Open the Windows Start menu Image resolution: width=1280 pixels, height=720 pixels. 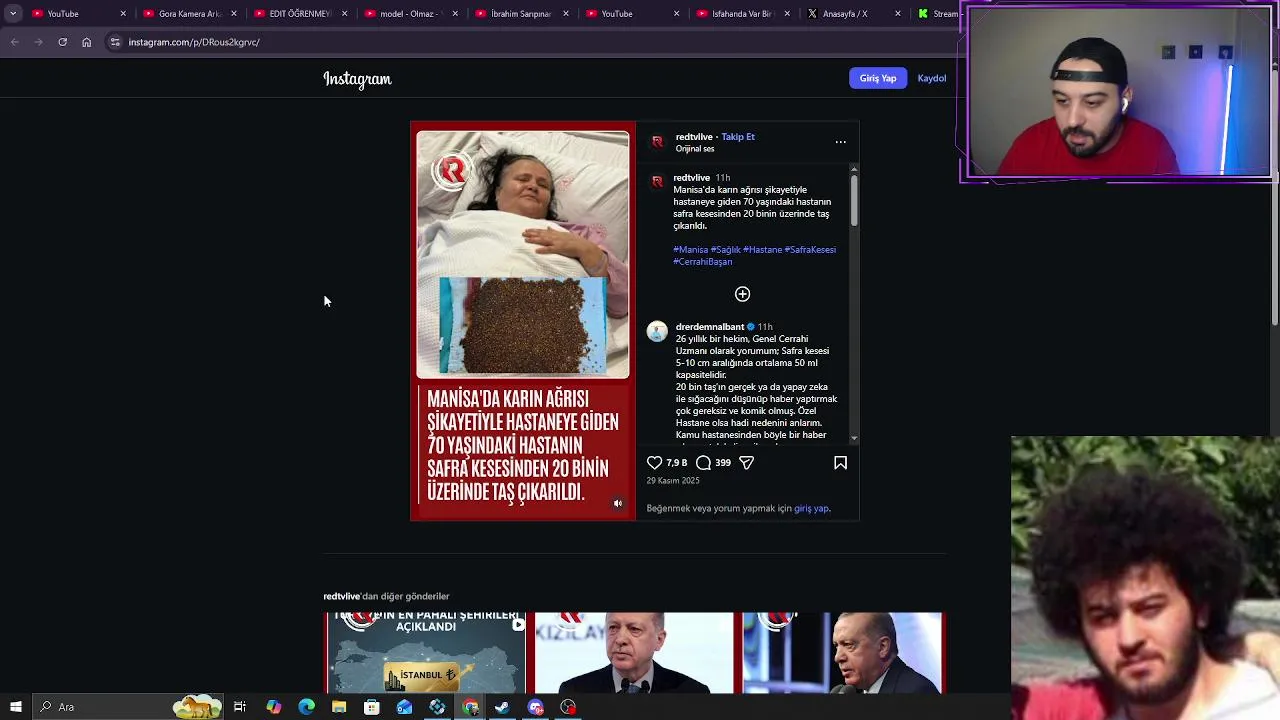(15, 707)
